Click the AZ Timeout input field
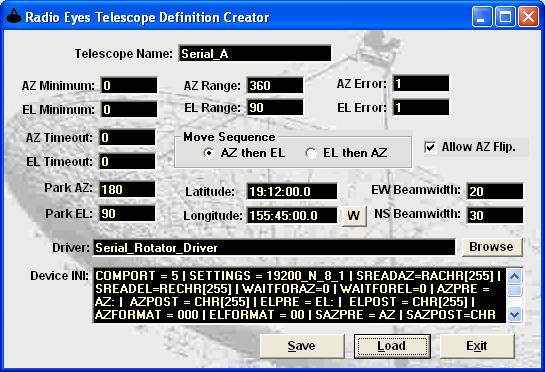This screenshot has height=372, width=545. (x=127, y=137)
